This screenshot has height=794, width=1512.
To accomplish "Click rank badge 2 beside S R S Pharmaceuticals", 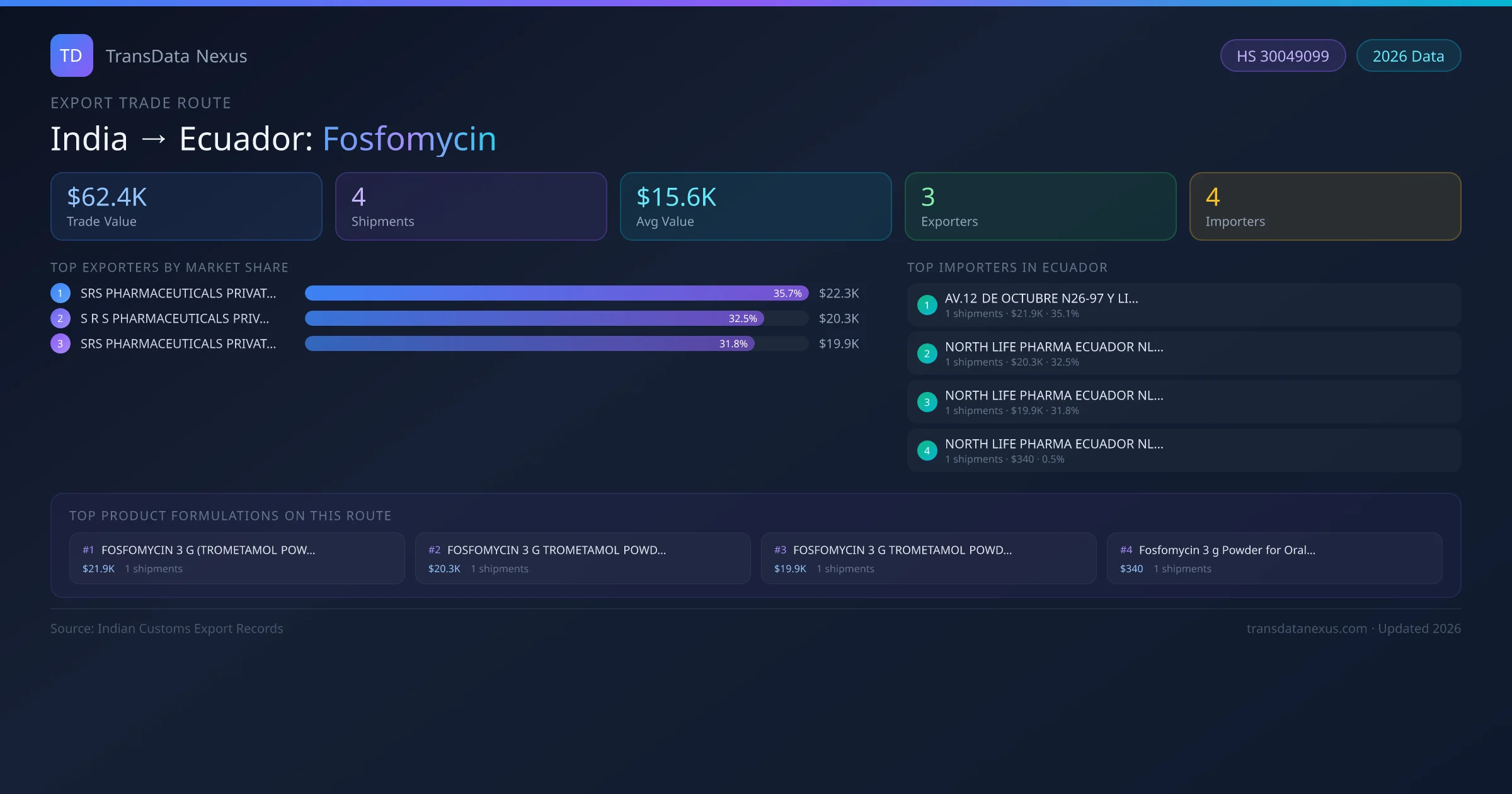I will [x=60, y=318].
